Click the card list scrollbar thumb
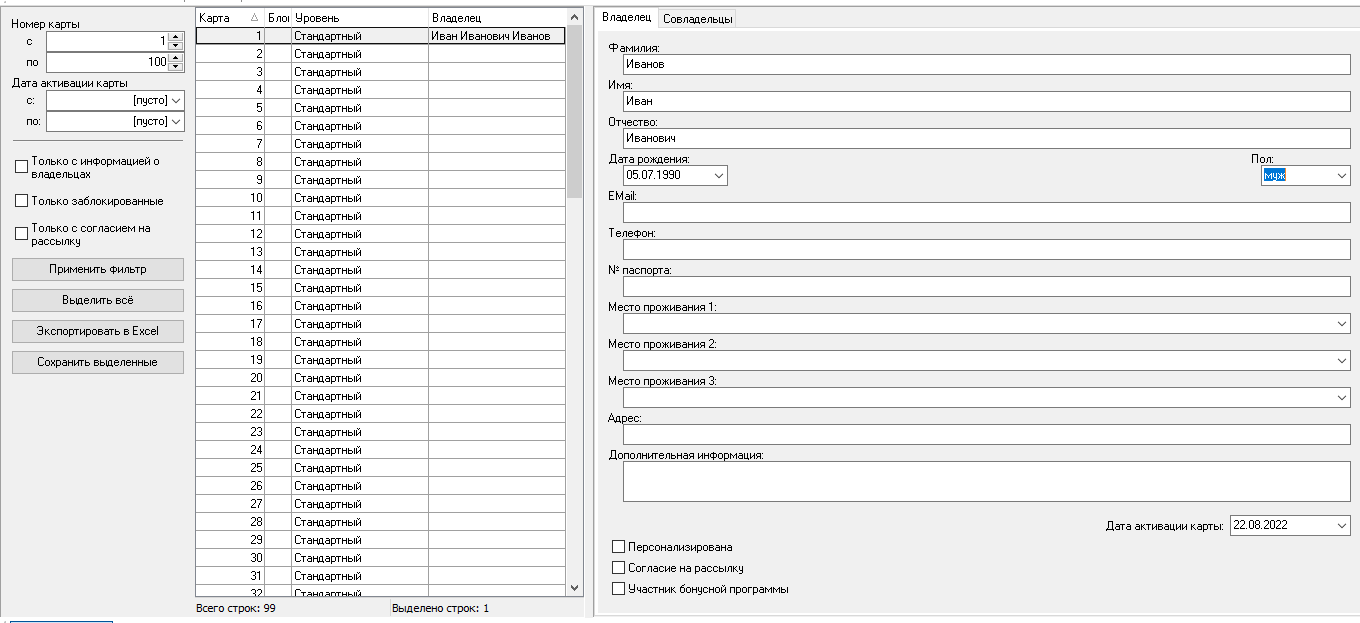 574,111
